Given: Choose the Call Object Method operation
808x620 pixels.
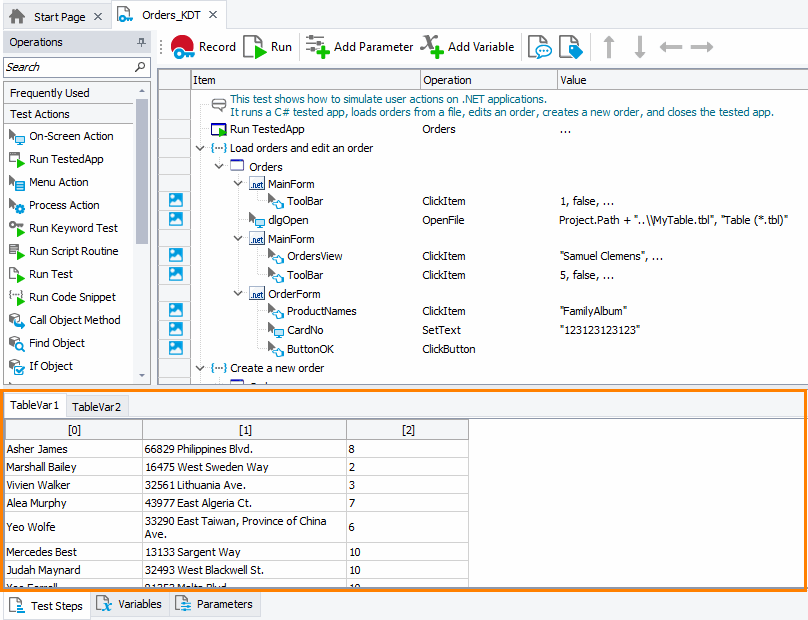Looking at the screenshot, I should click(x=68, y=320).
